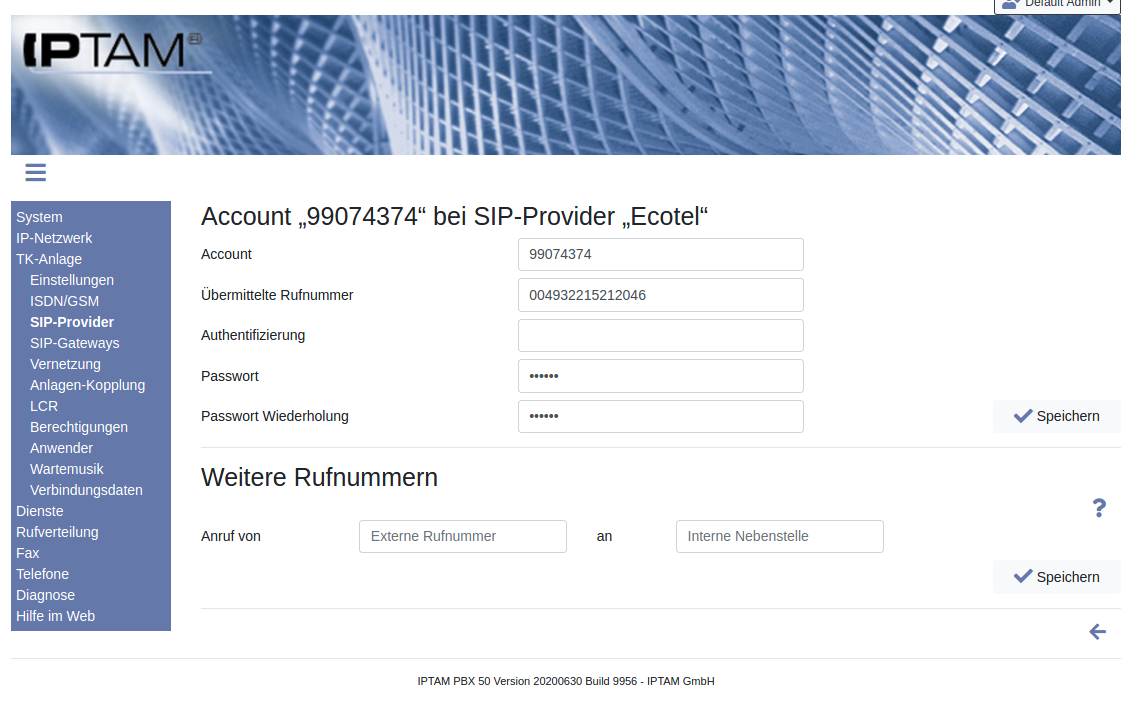Focus the Account input field
Viewport: 1144px width, 709px height.
click(660, 254)
